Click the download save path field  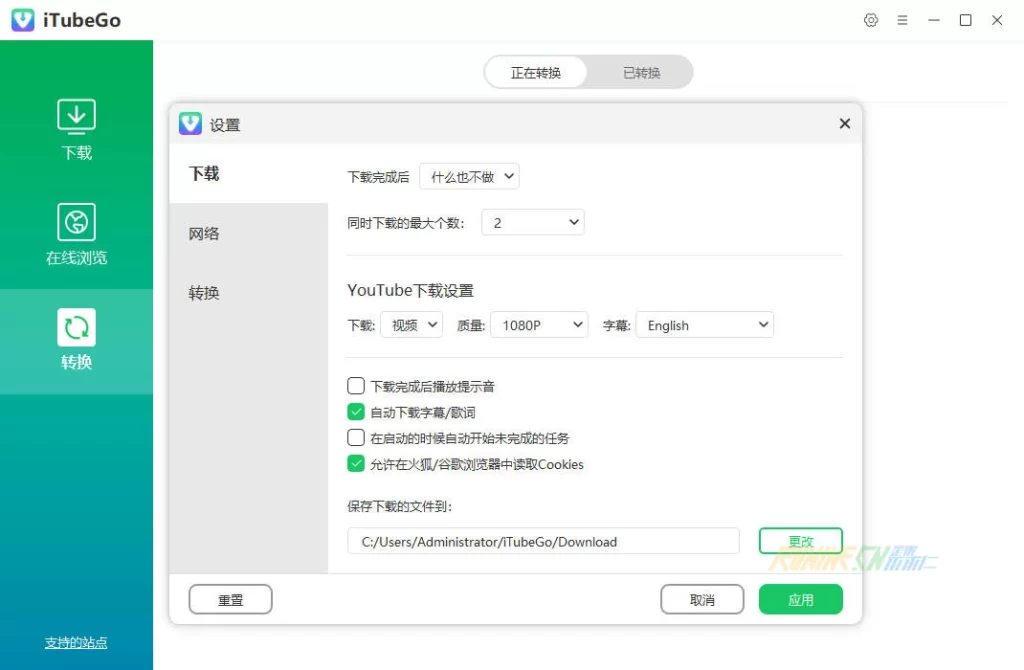click(543, 542)
